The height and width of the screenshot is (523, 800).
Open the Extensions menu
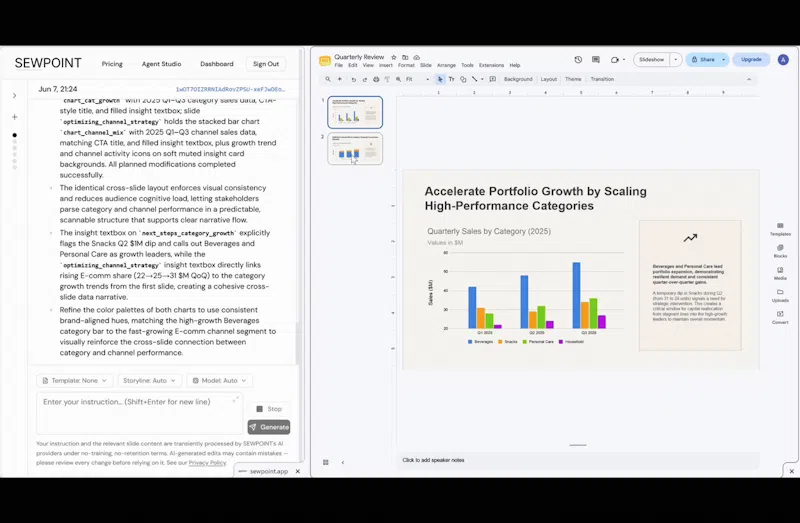point(491,65)
